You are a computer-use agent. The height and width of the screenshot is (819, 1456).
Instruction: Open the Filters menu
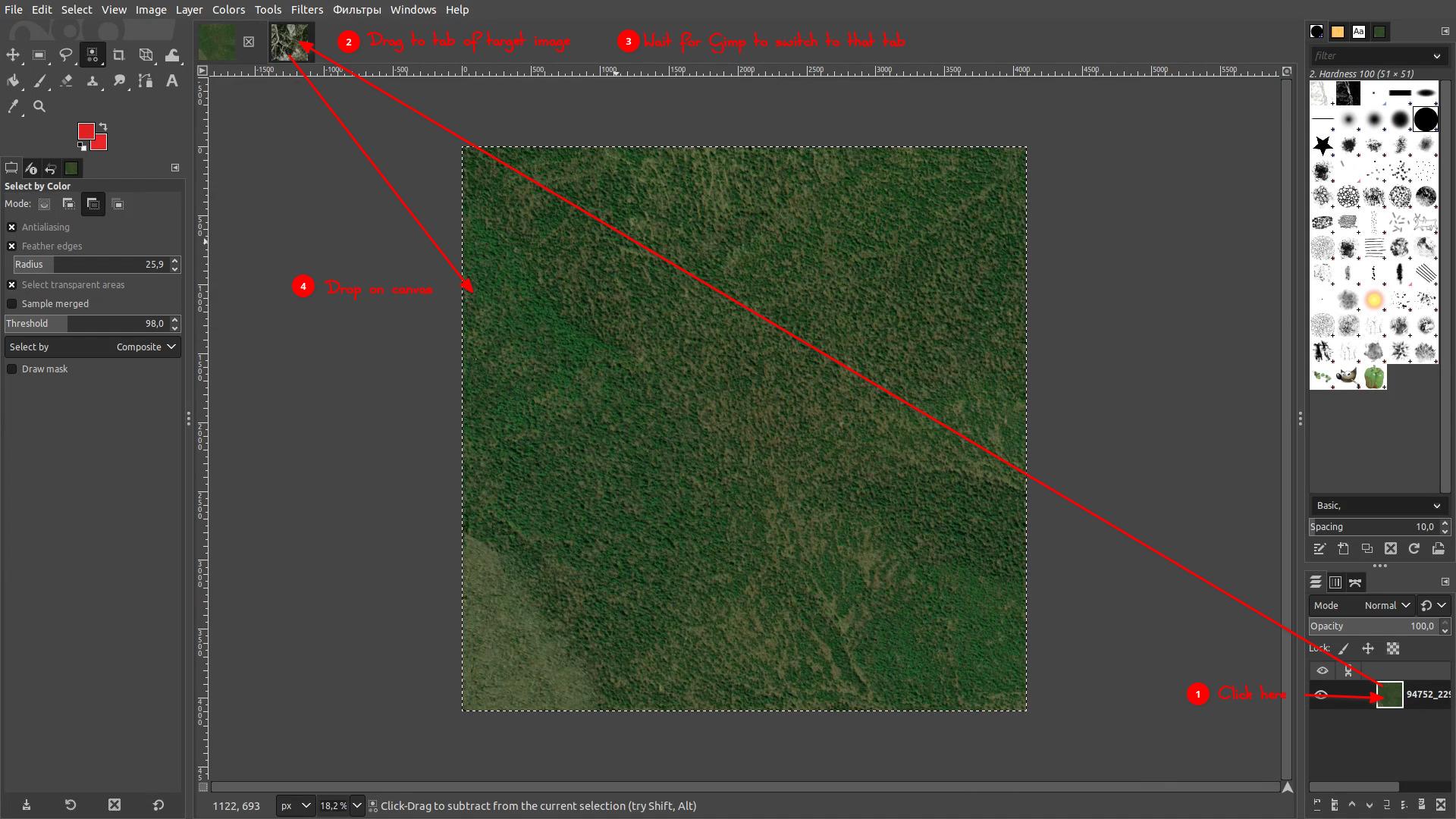(x=307, y=10)
